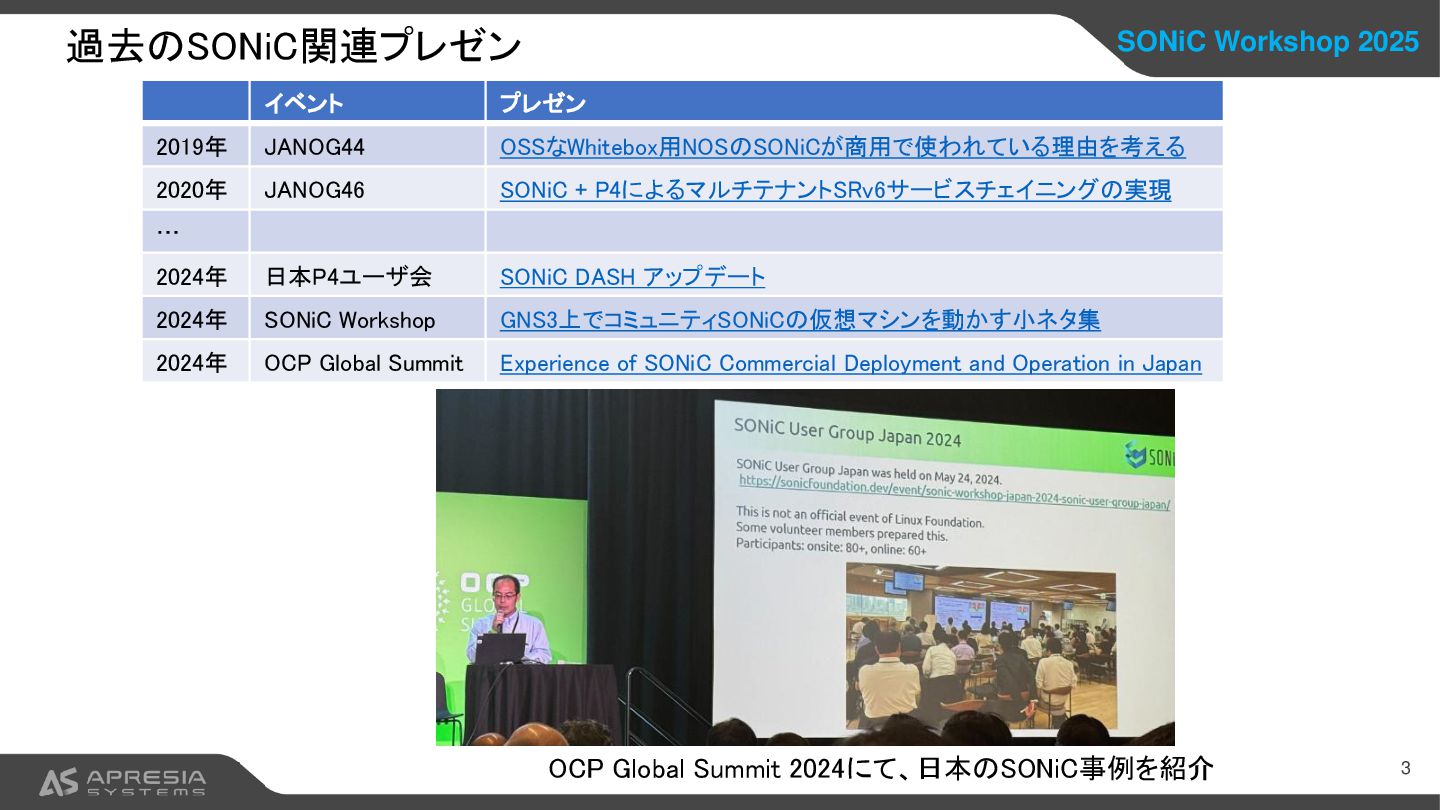Select the 2024年 cell beside 日本P4ユーザ会
This screenshot has height=810, width=1440.
195,276
